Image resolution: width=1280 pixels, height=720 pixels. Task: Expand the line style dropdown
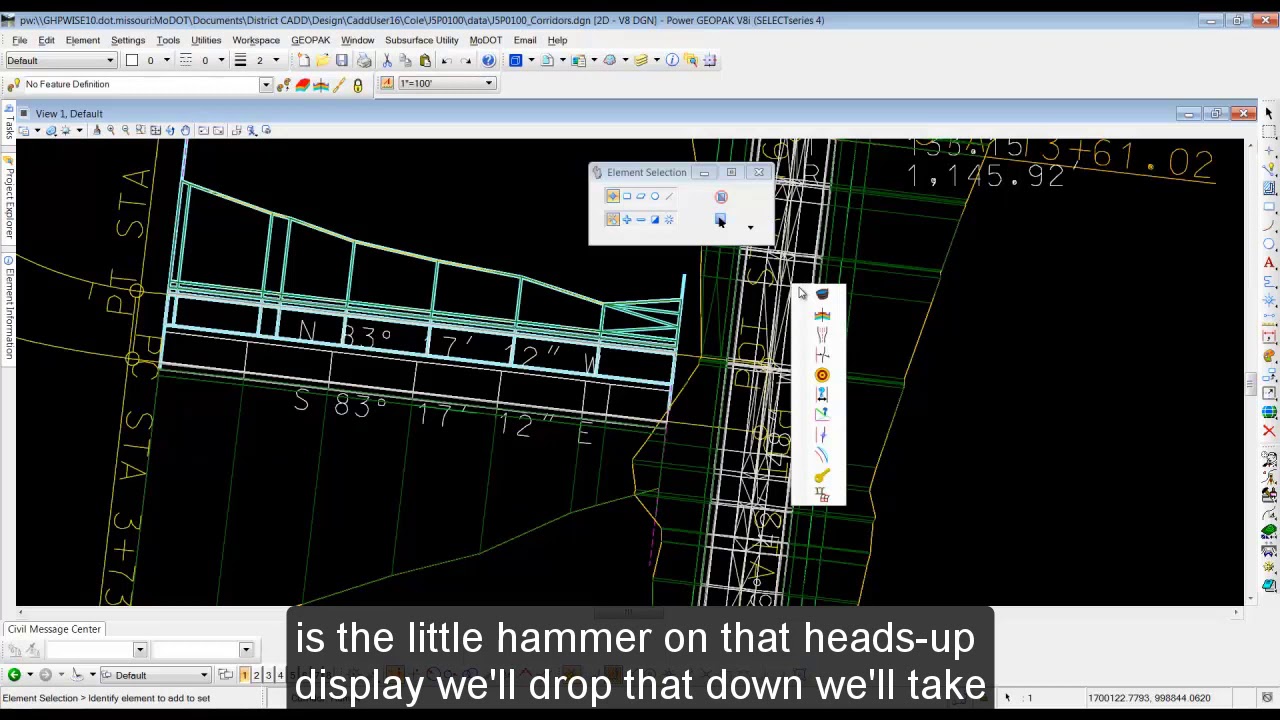point(221,61)
